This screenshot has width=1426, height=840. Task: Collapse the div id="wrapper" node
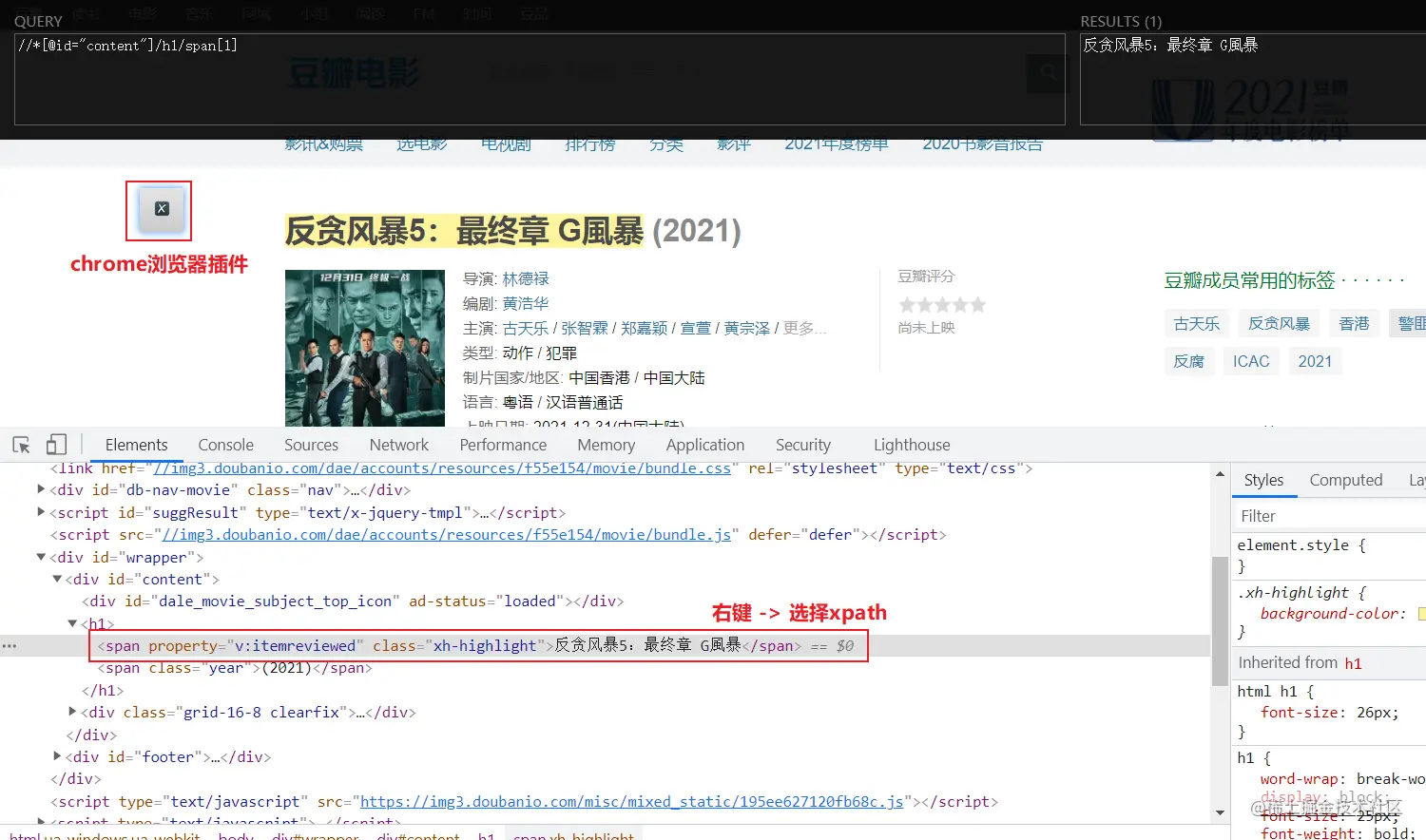pos(41,557)
